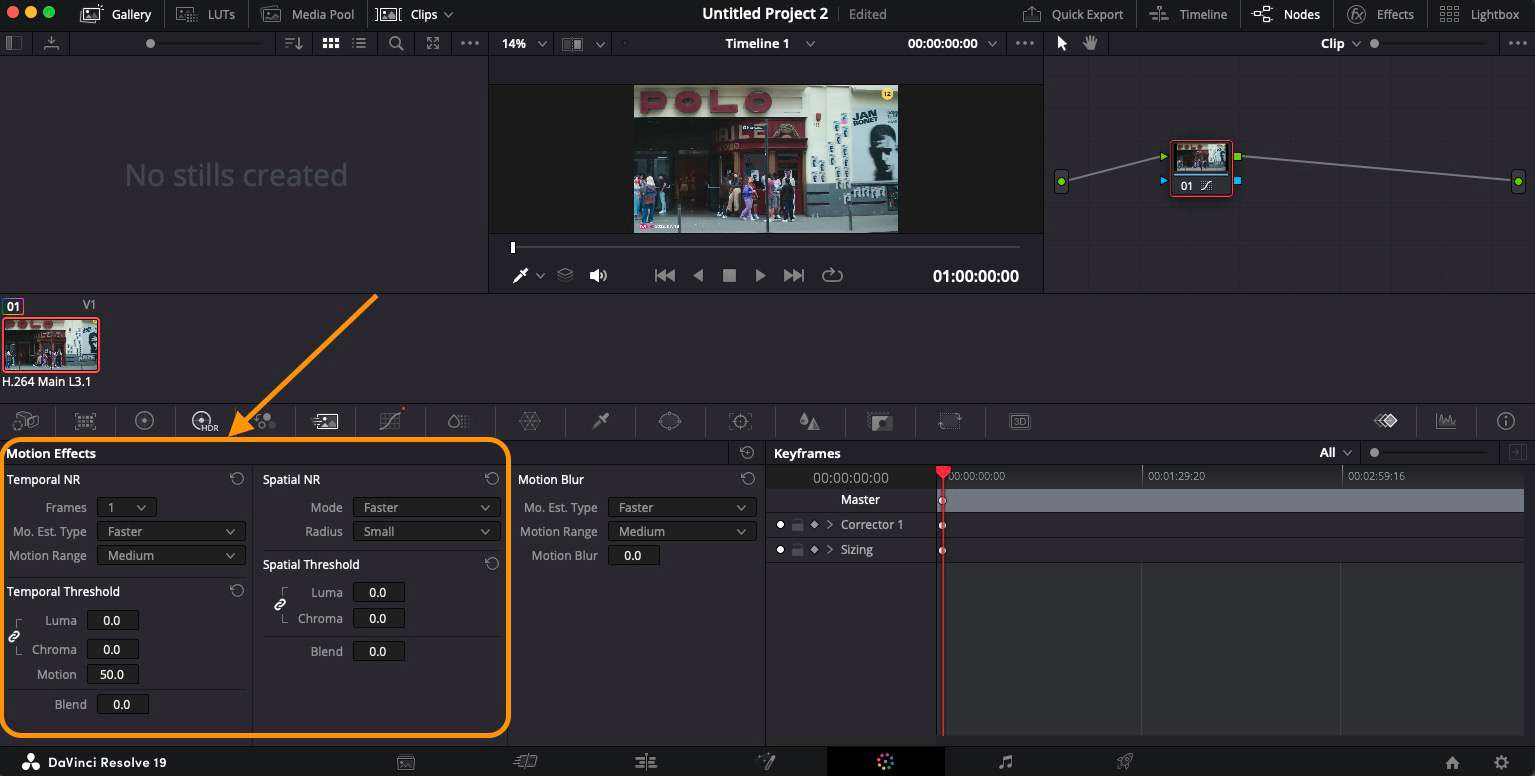Screen dimensions: 1535x776
Task: Open Motion Blur Motion Range dropdown
Action: [x=682, y=531]
